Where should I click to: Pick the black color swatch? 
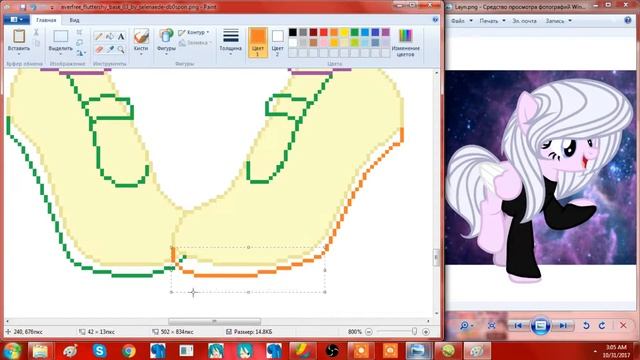[x=293, y=32]
